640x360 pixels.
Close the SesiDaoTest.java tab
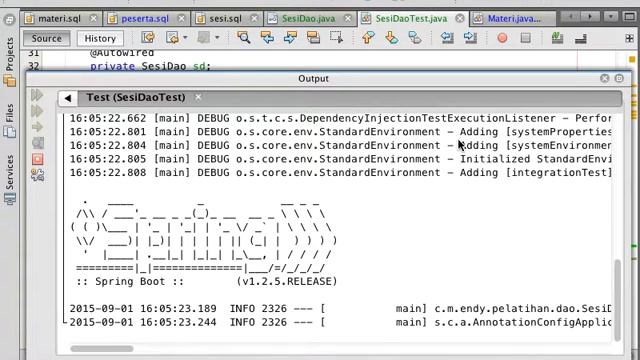pyautogui.click(x=460, y=19)
